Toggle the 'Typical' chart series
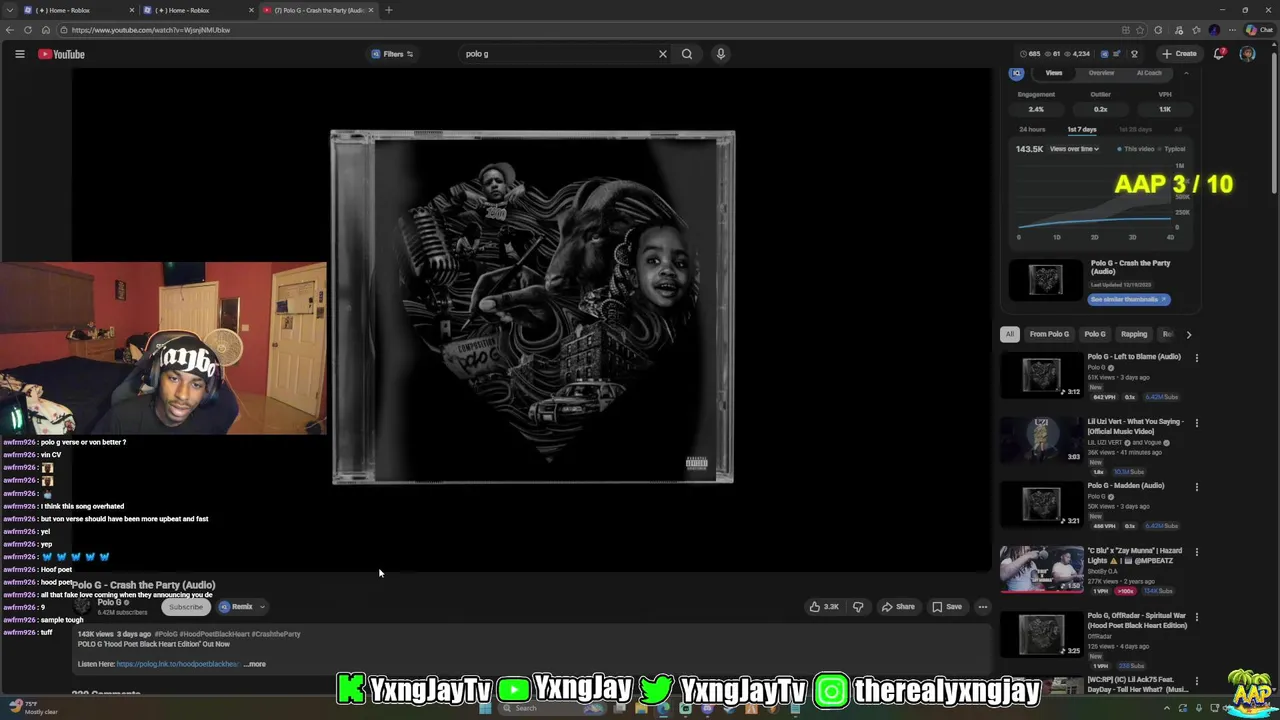Viewport: 1280px width, 720px height. point(1172,149)
